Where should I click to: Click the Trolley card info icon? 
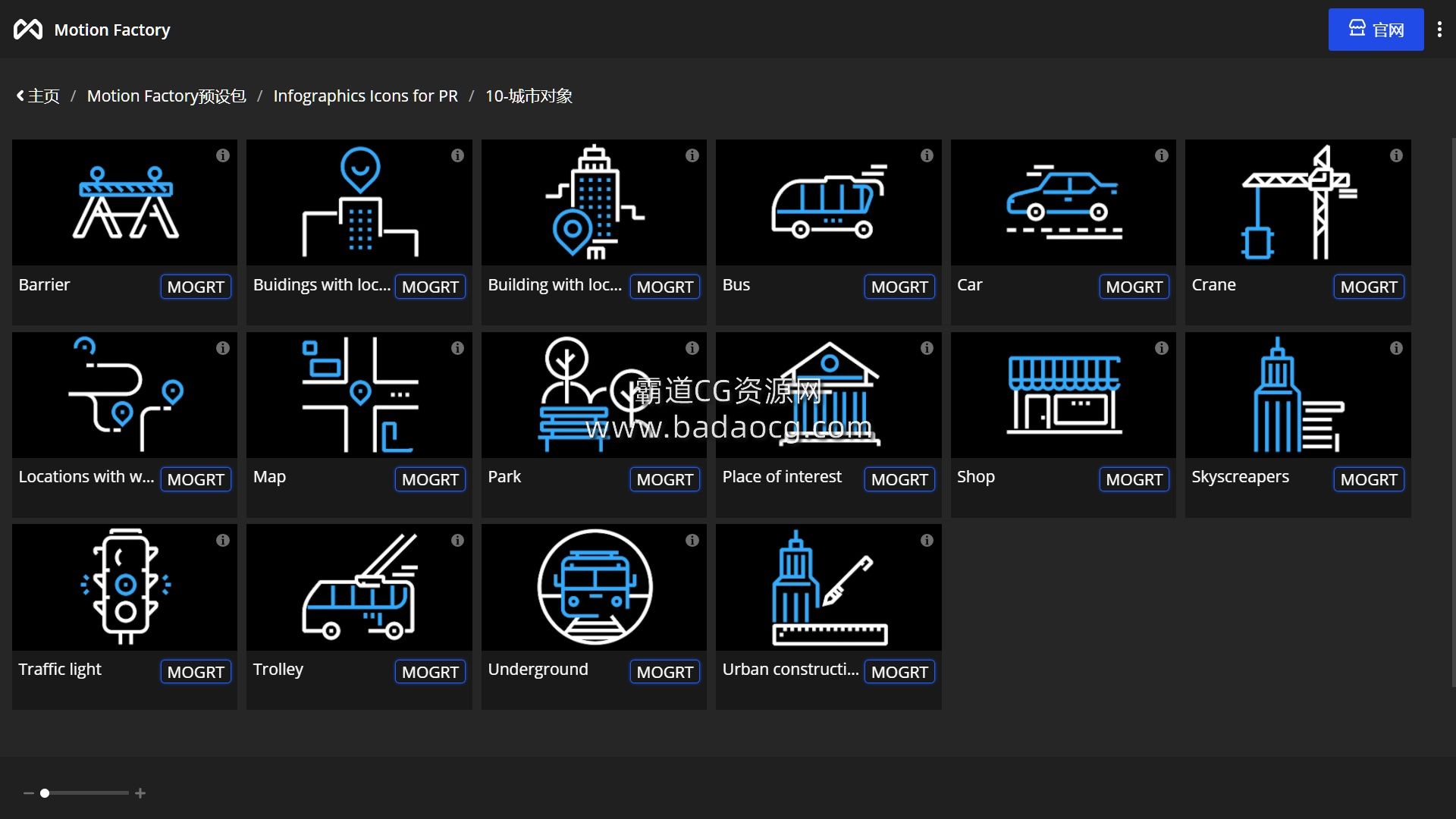point(457,541)
